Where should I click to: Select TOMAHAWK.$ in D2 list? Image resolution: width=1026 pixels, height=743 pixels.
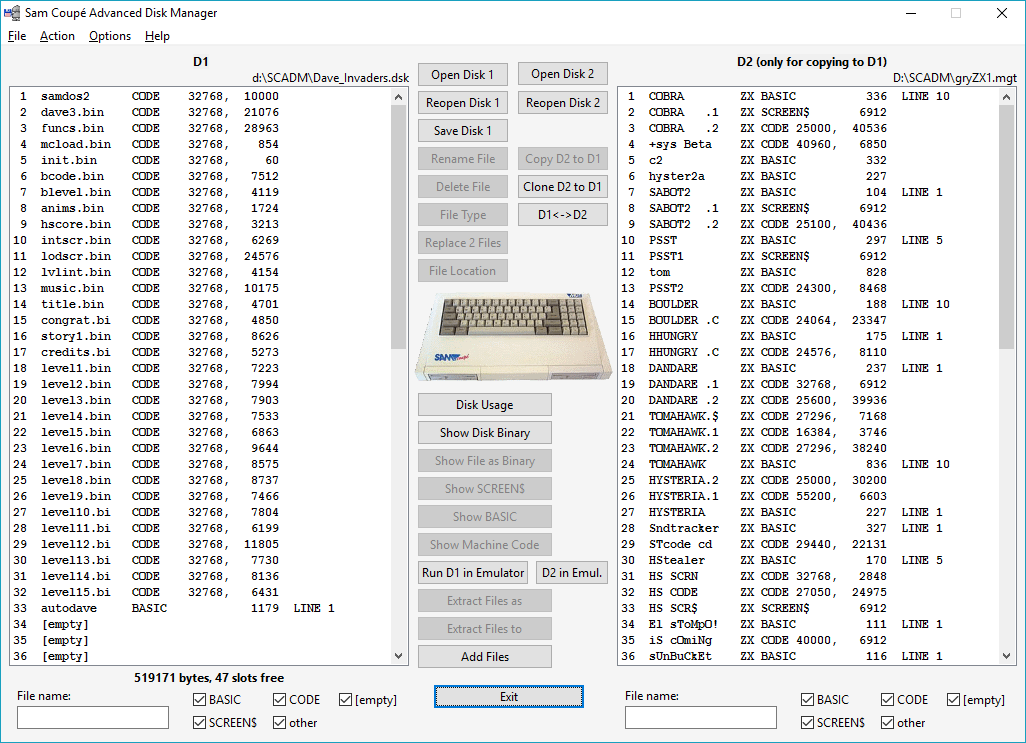(808, 416)
